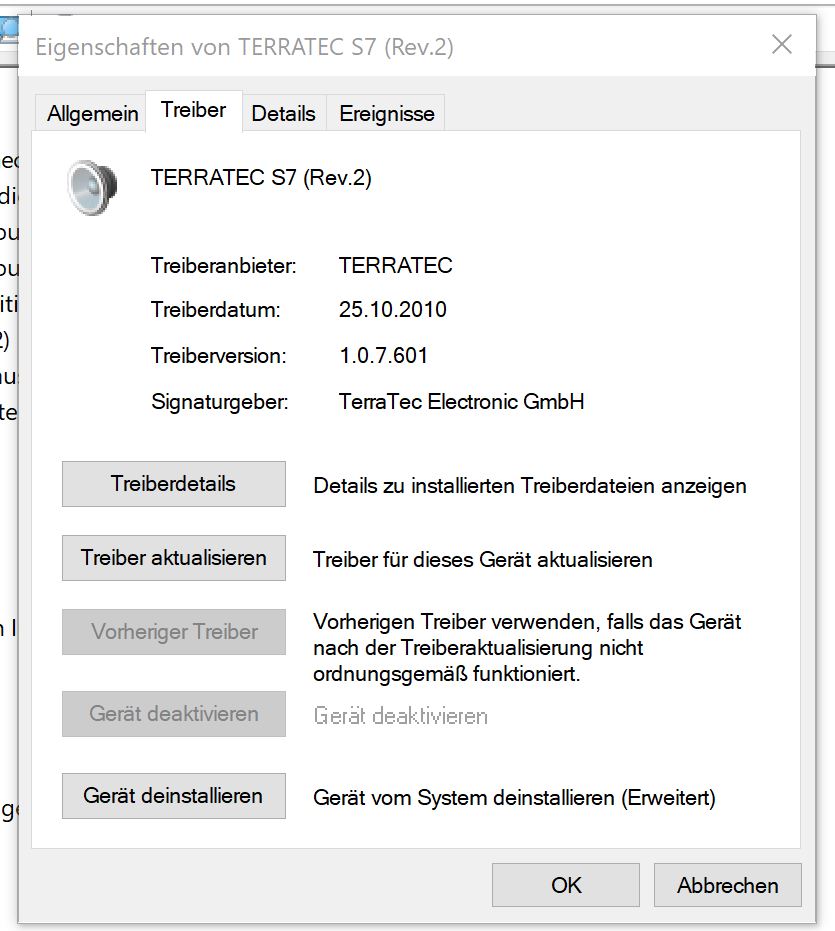Image resolution: width=835 pixels, height=931 pixels.
Task: Go to the Ereignisse tab
Action: [x=387, y=114]
